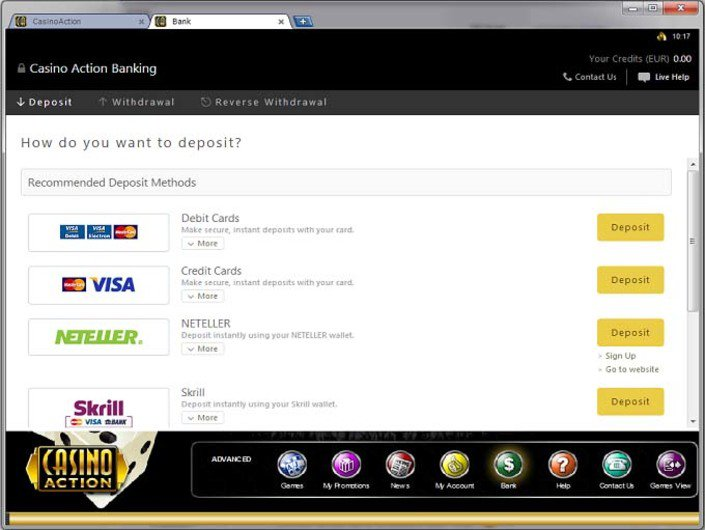The height and width of the screenshot is (530, 705).
Task: Click NETELLER Sign Up link
Action: click(620, 356)
